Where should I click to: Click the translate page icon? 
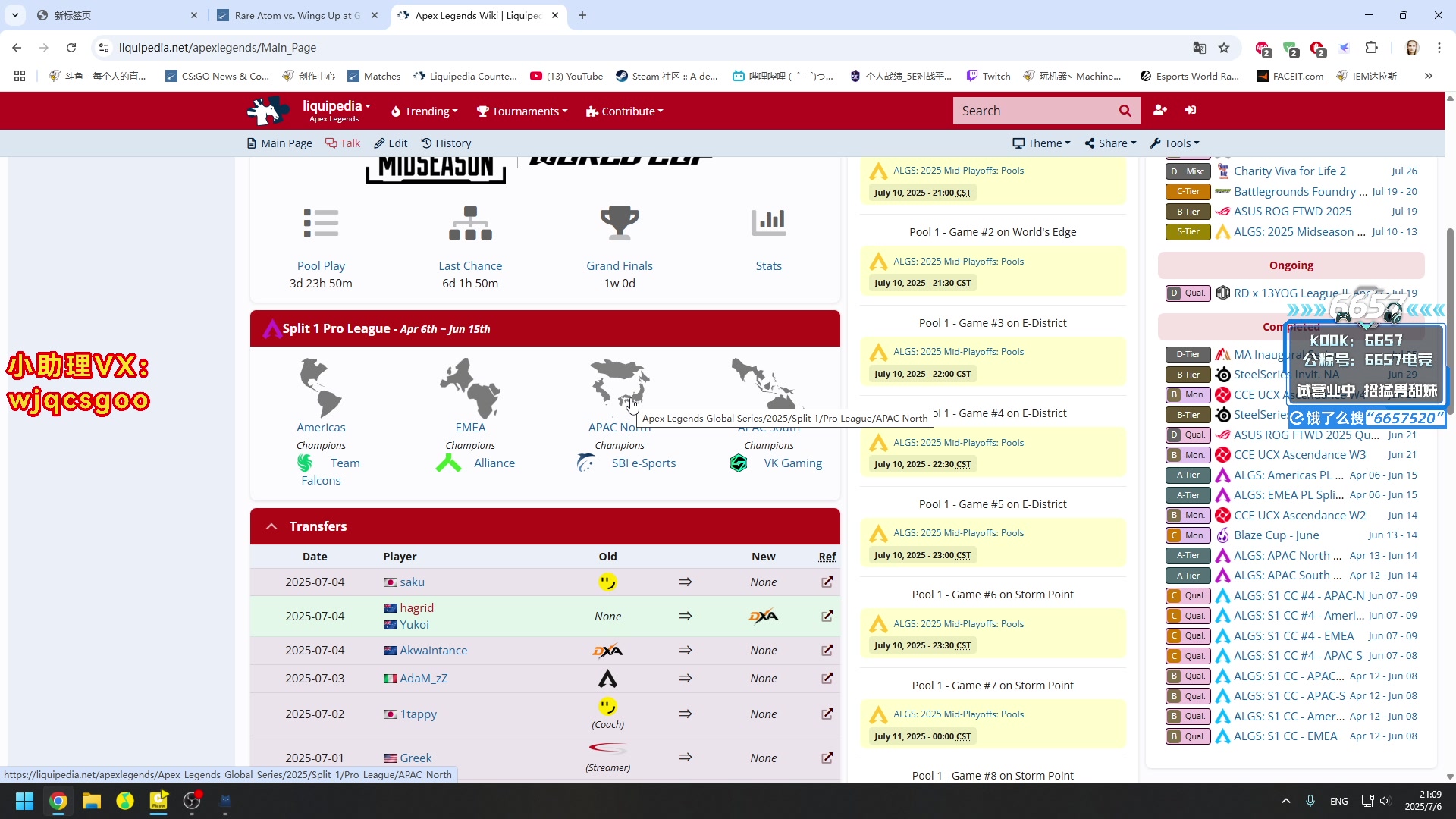point(1199,48)
